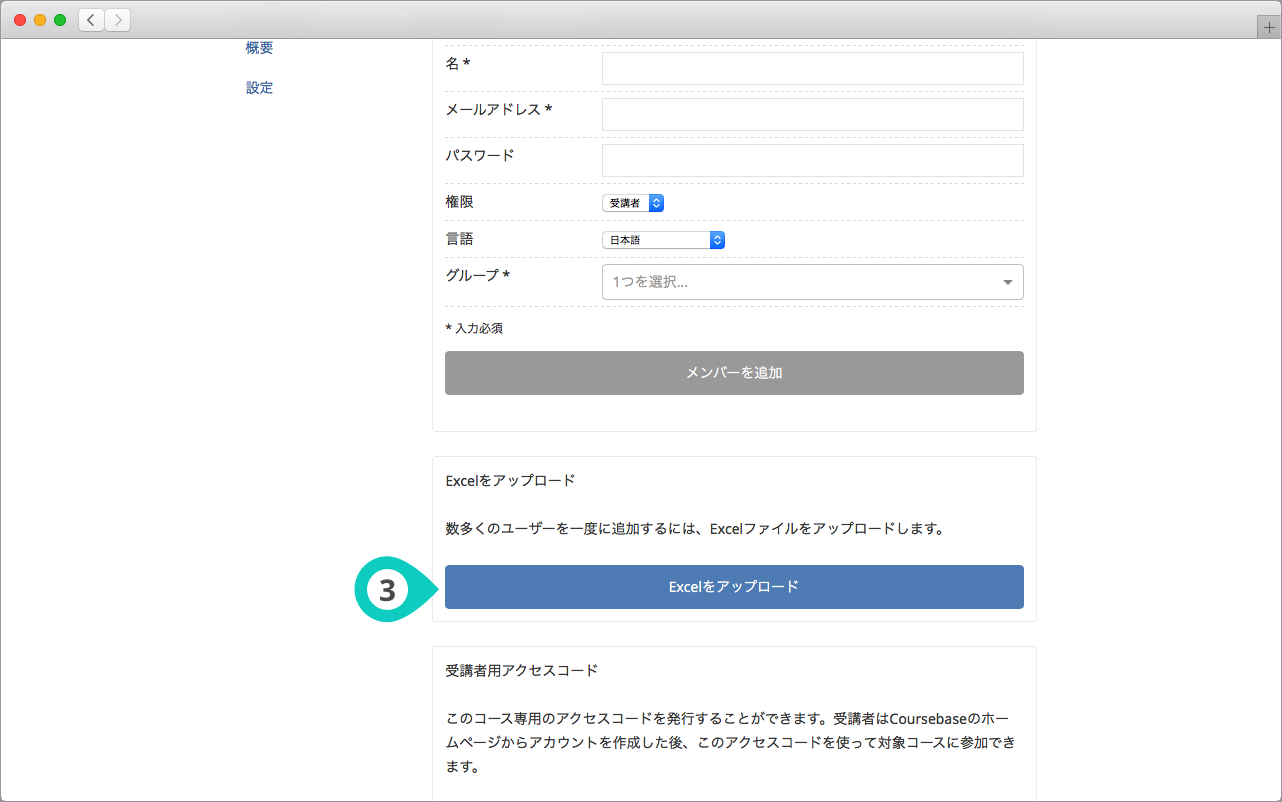Click the メールアドレス field label
The height and width of the screenshot is (802, 1282).
pos(498,109)
